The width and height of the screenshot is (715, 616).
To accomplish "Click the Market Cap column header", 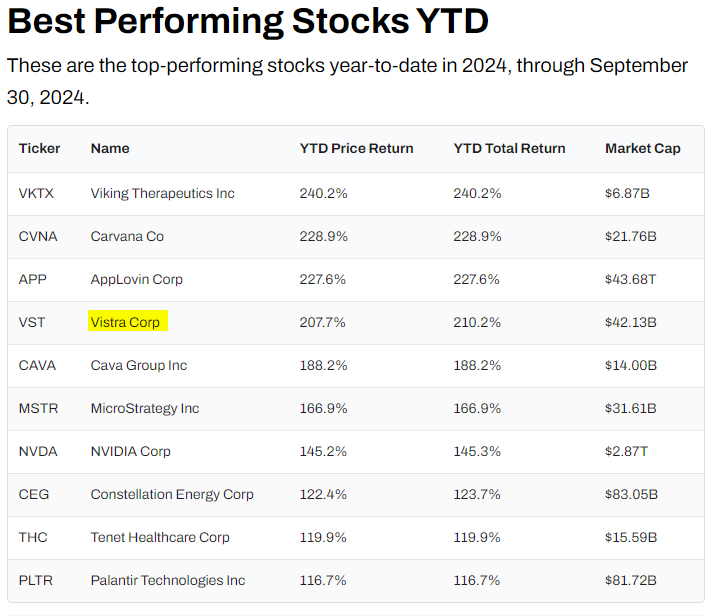I will (x=642, y=148).
